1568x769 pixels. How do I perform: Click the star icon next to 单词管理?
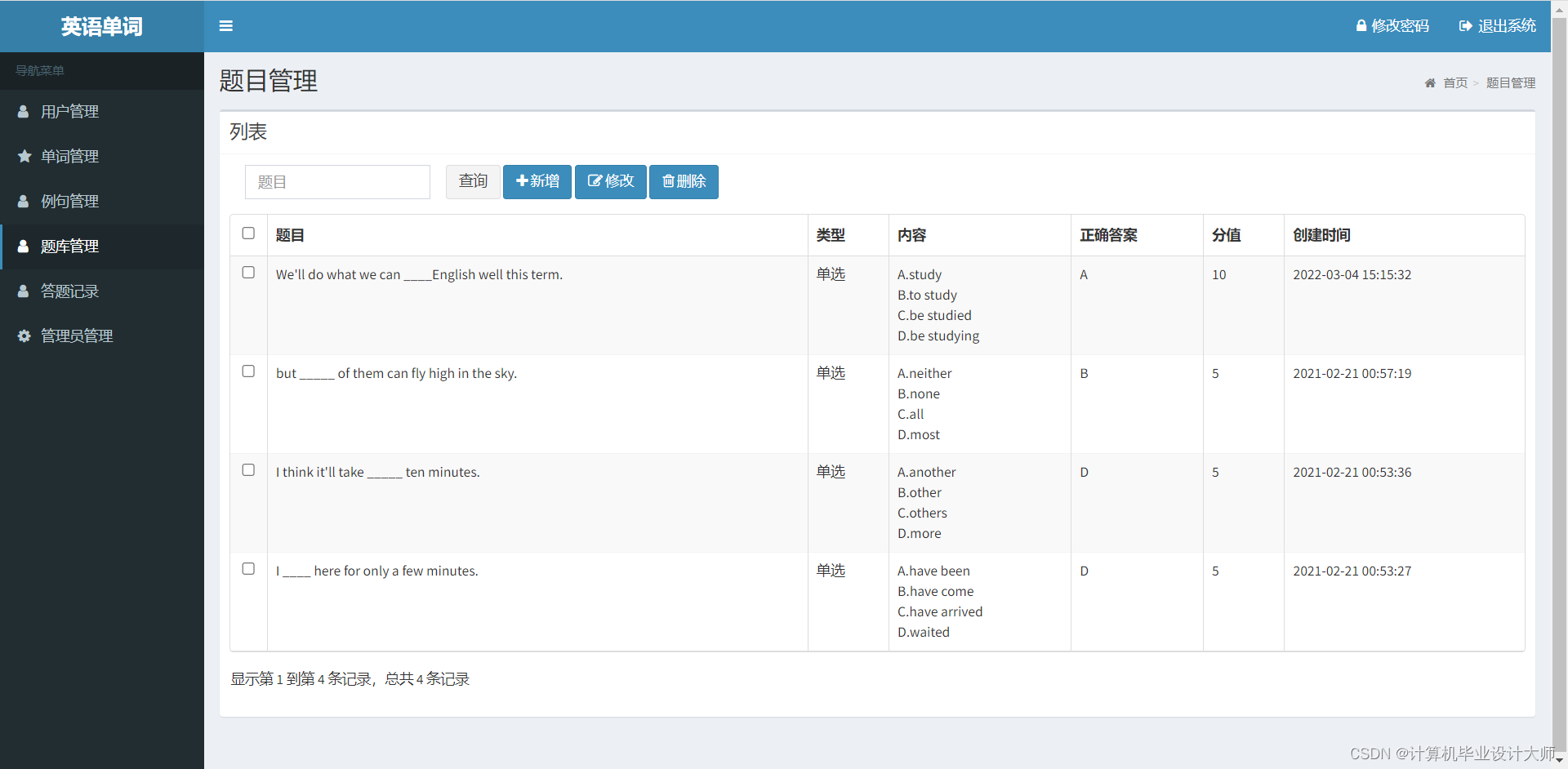pyautogui.click(x=23, y=156)
